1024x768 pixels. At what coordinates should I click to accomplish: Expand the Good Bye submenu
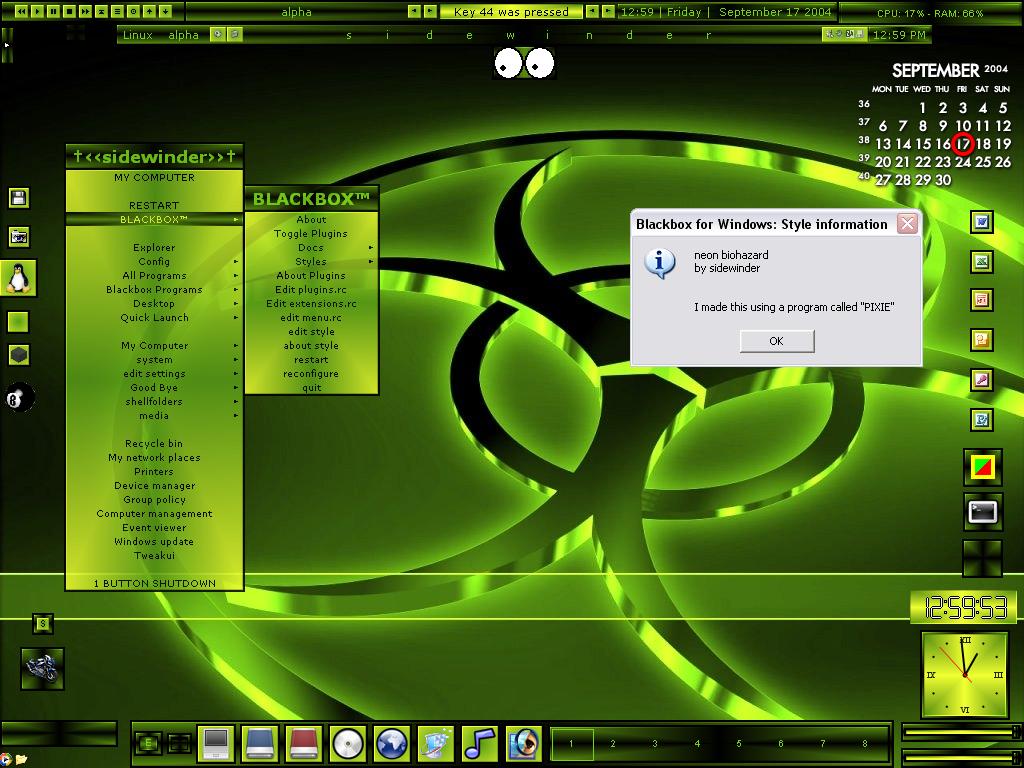pos(154,387)
